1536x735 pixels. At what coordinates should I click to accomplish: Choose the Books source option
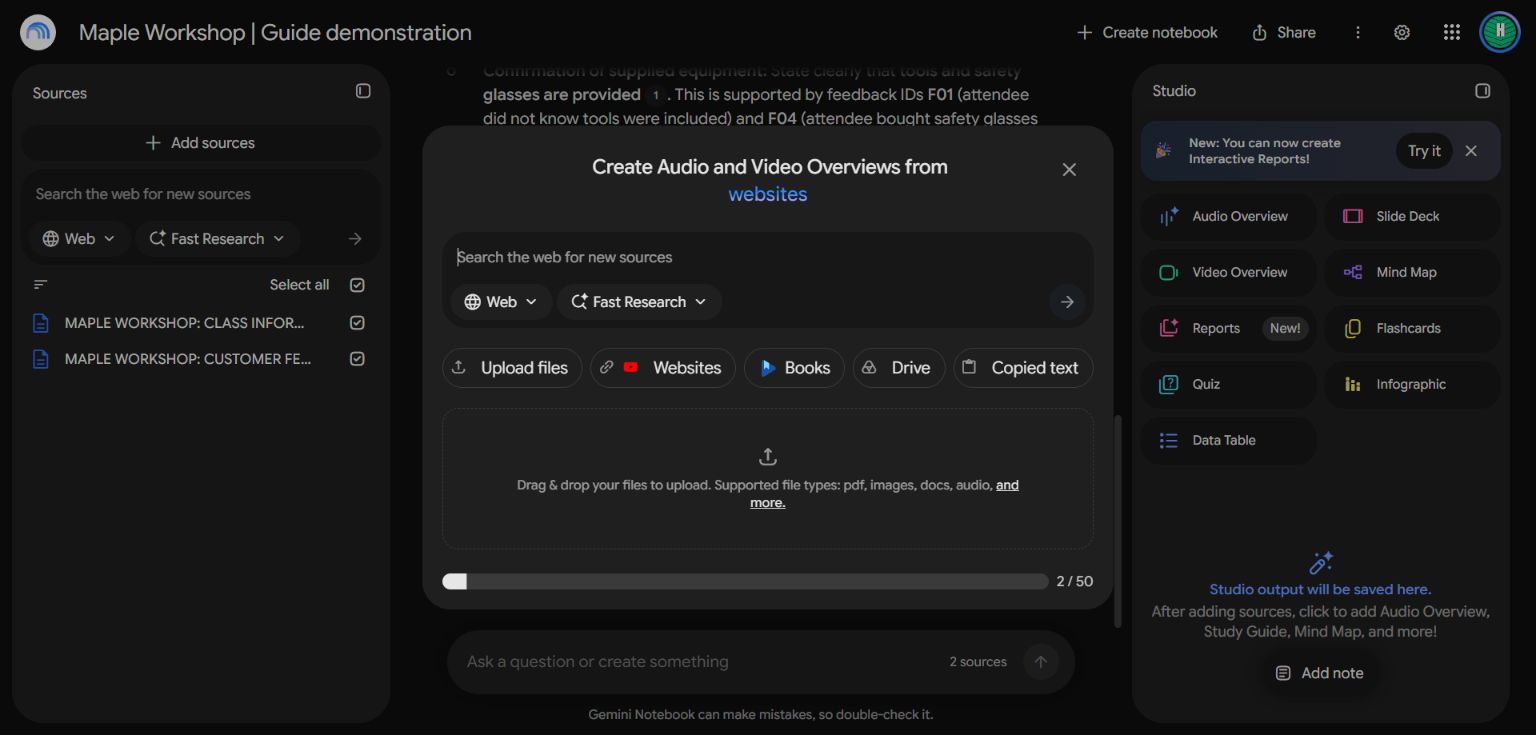pos(794,368)
